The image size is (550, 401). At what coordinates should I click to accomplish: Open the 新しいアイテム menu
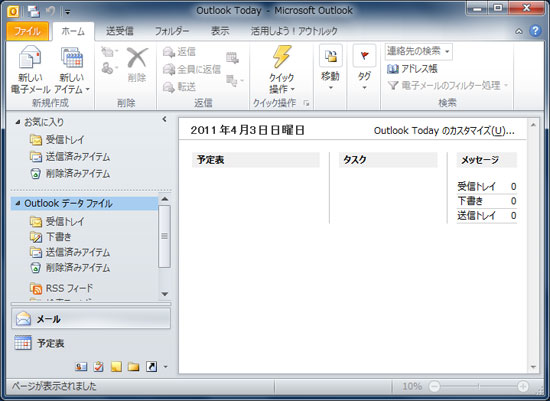(72, 70)
